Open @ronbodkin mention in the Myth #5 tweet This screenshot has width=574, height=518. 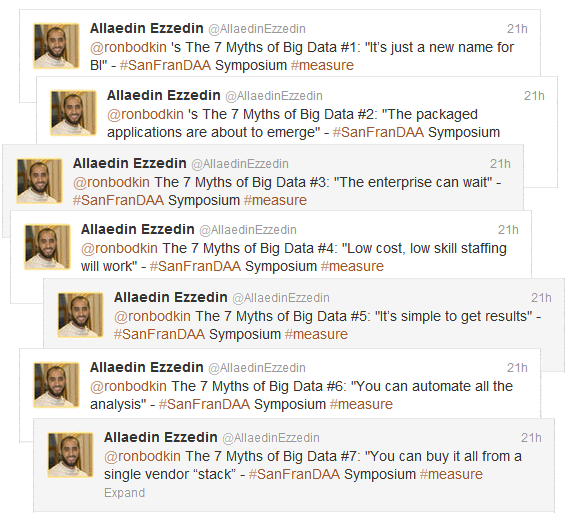152,316
